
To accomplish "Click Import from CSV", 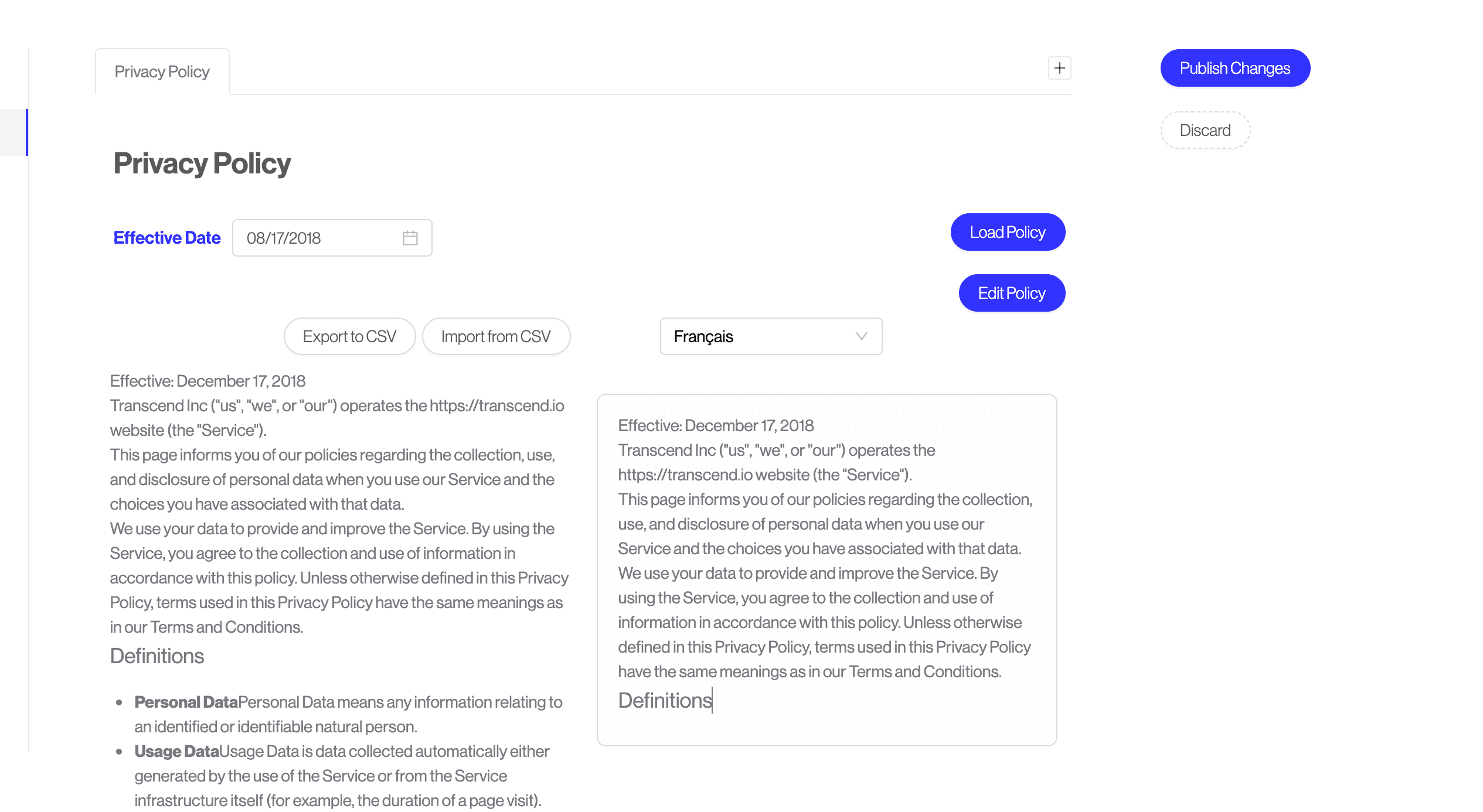I will (496, 336).
